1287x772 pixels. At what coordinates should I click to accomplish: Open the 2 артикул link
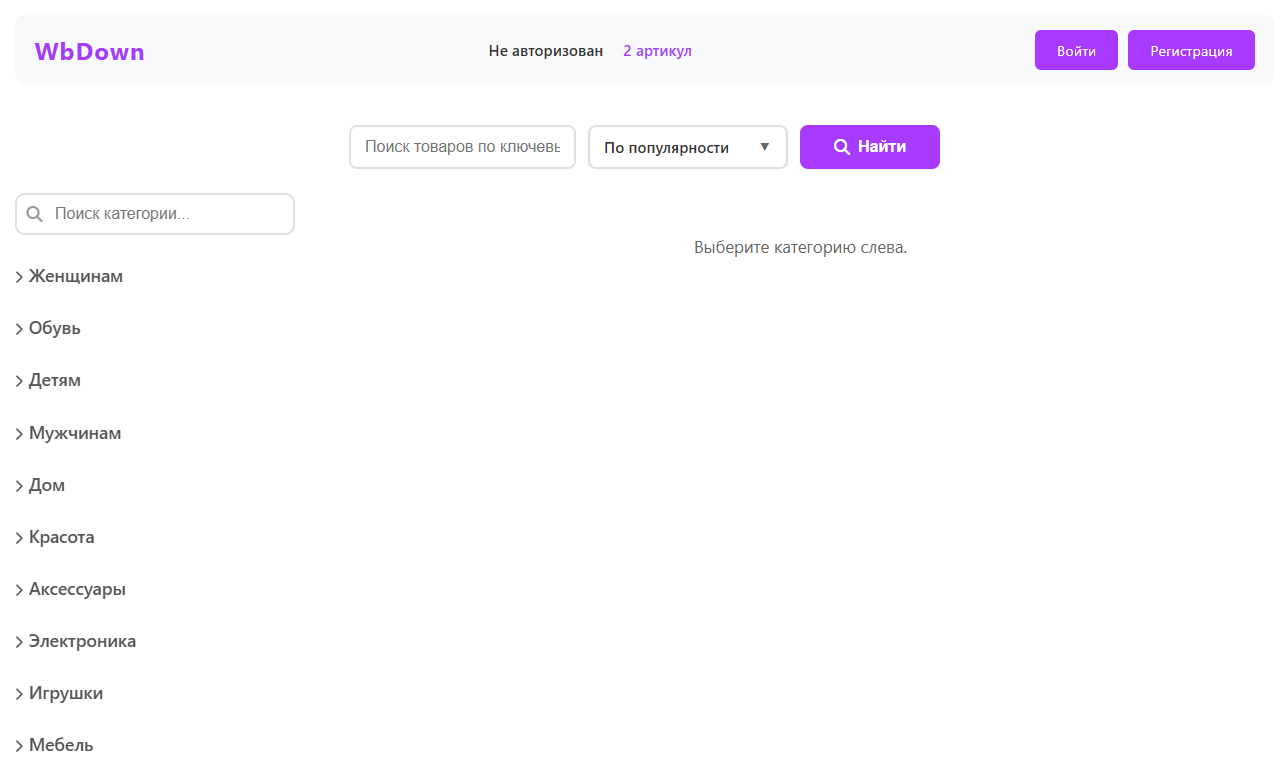[x=657, y=51]
